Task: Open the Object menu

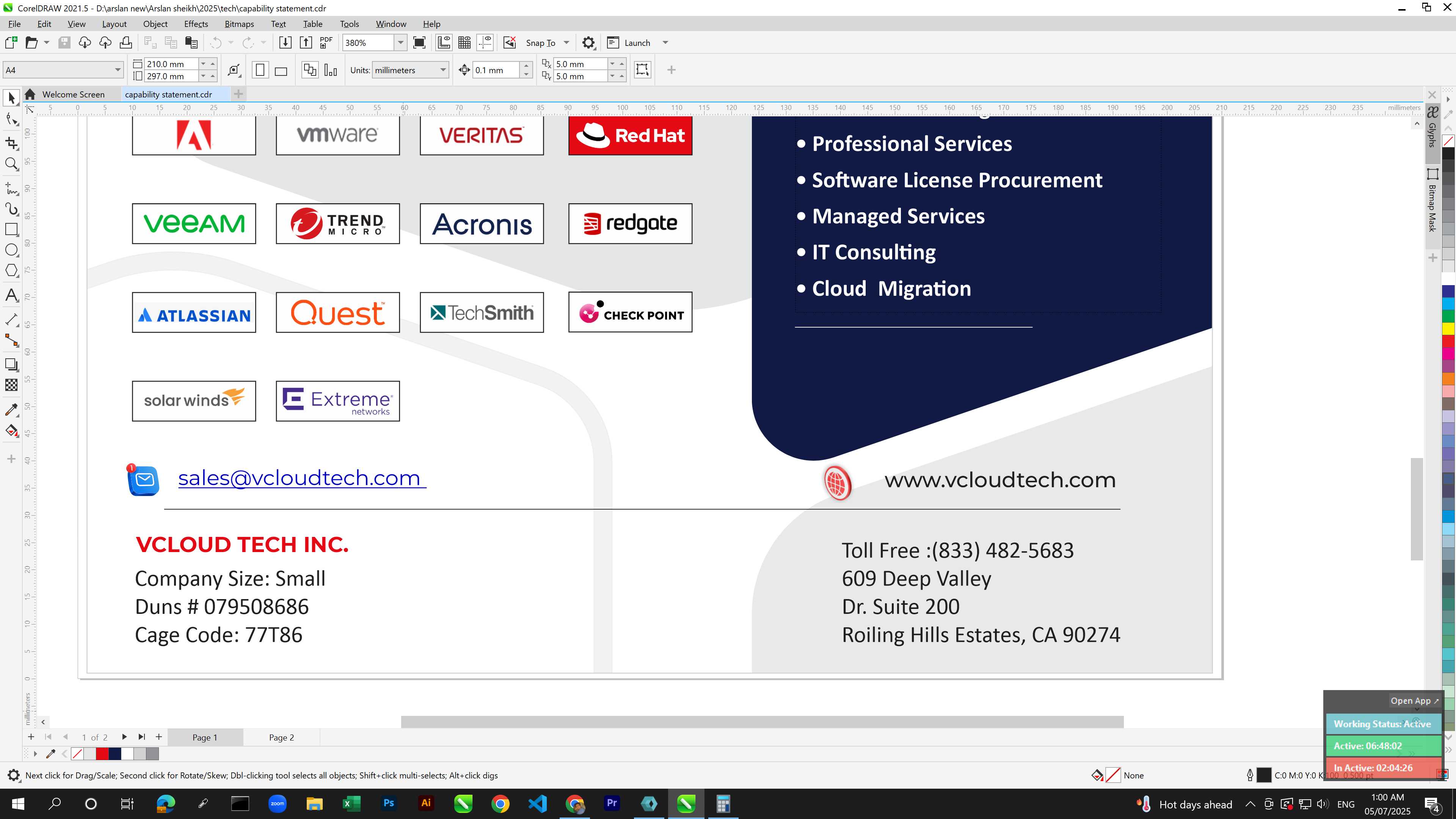Action: pos(155,24)
